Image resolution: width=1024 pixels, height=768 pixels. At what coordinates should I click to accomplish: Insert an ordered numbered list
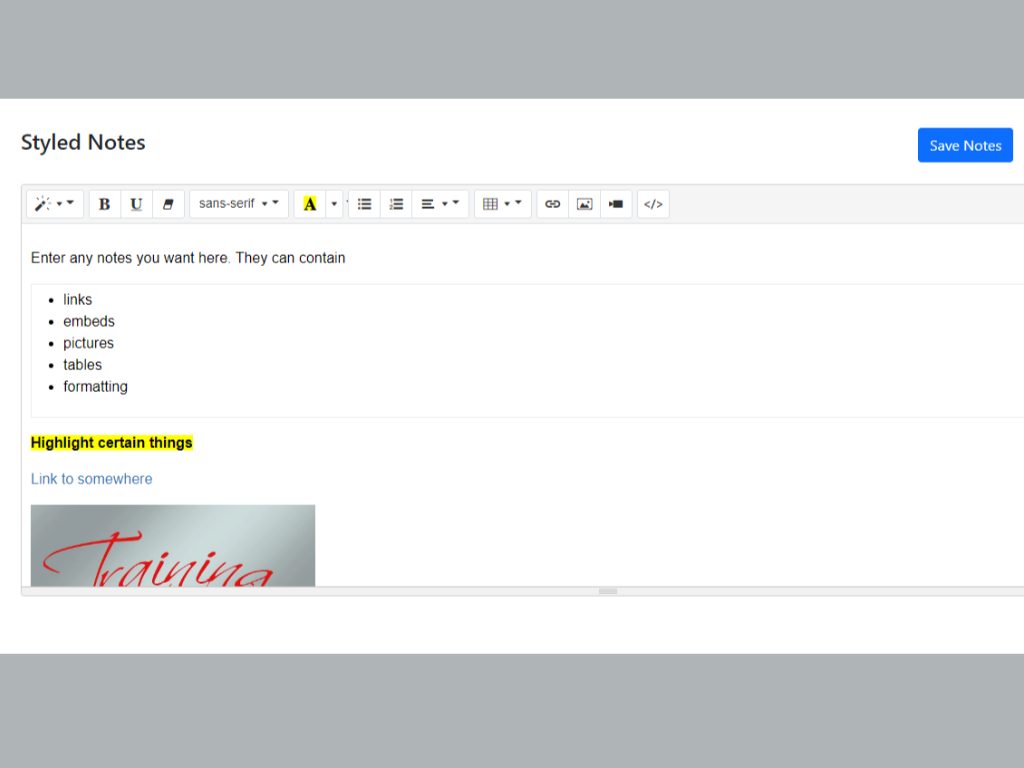coord(396,204)
